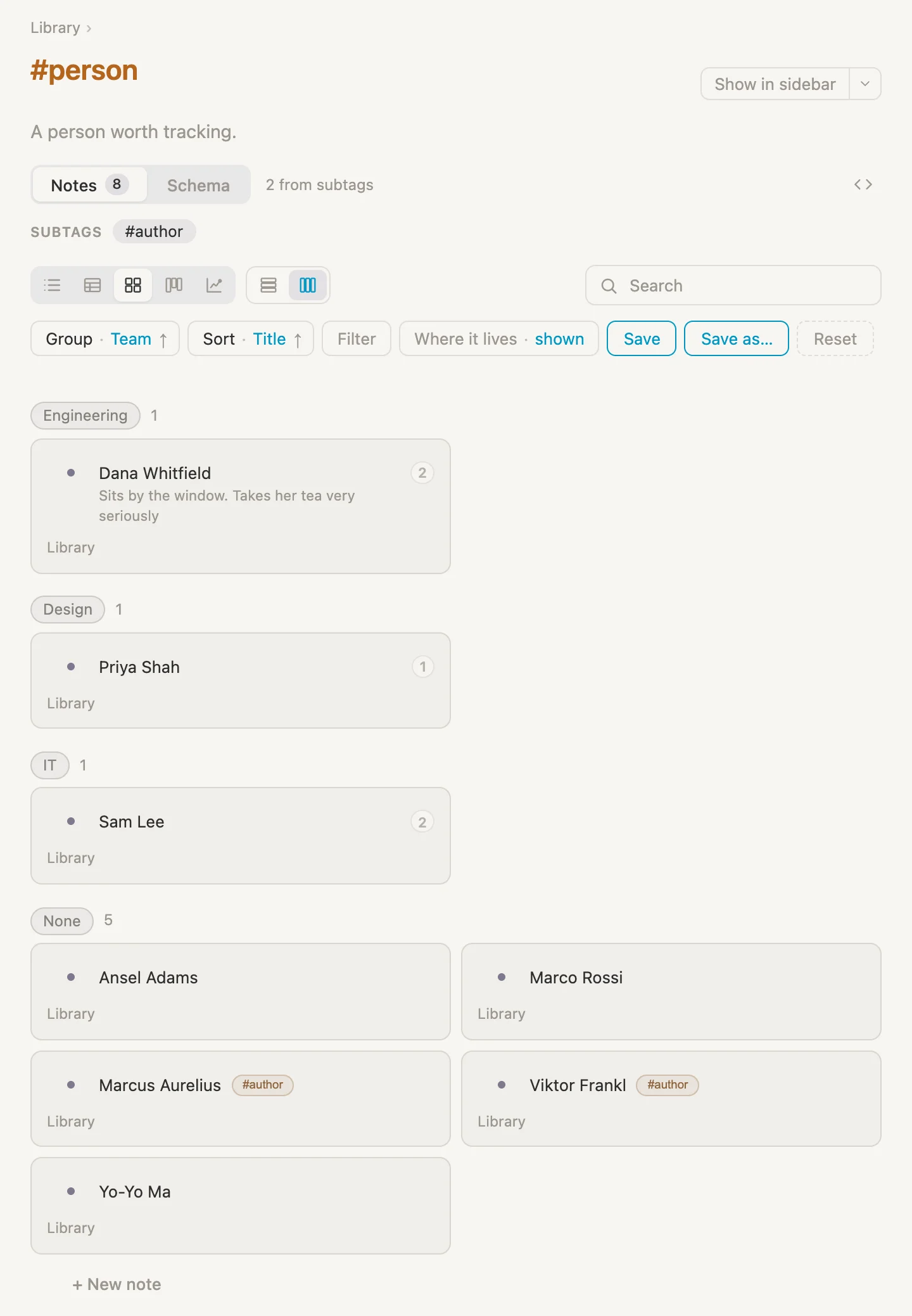Open the Show in sidebar dropdown arrow

(865, 84)
